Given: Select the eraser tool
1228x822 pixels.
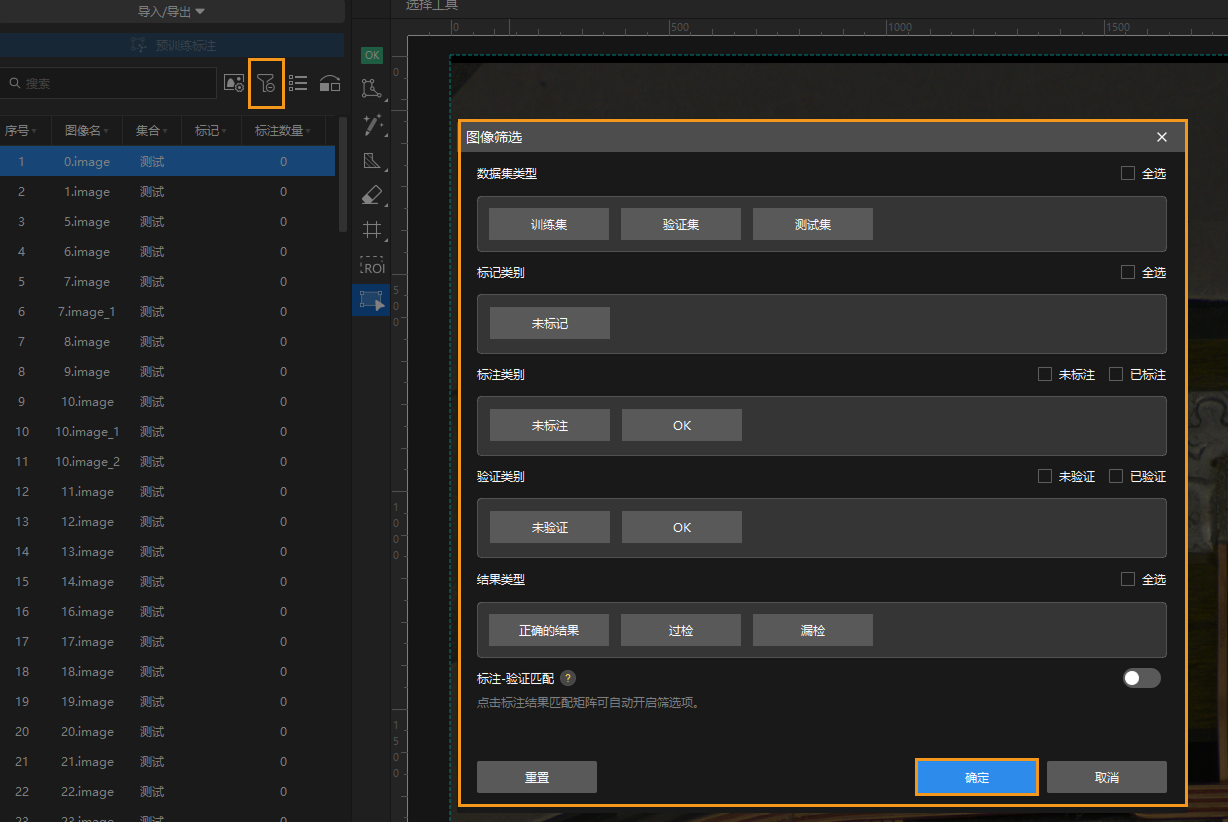Looking at the screenshot, I should (372, 194).
